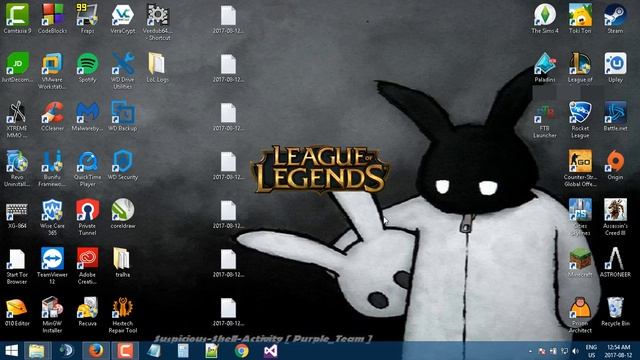
Task: Open the ASTRONEER shortcut
Action: [615, 263]
